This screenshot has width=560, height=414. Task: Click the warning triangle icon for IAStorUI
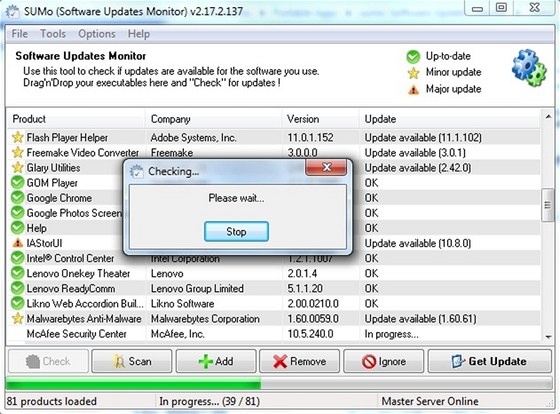pyautogui.click(x=18, y=243)
